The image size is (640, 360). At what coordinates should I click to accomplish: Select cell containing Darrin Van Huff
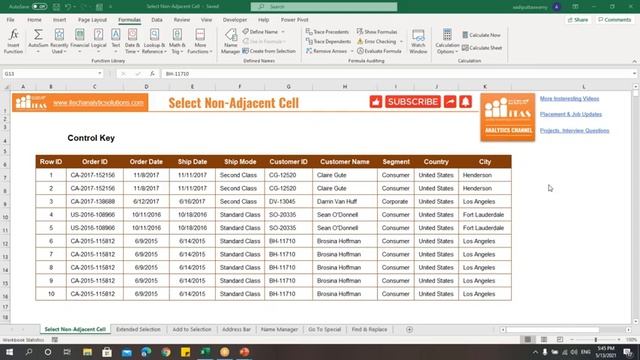point(345,202)
